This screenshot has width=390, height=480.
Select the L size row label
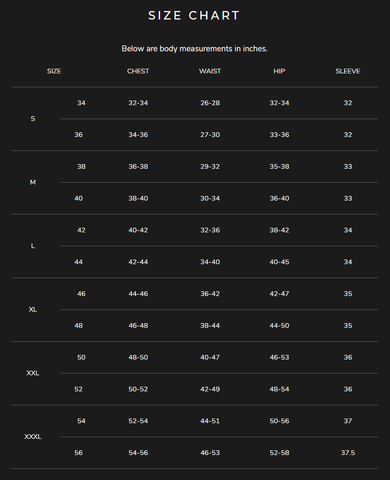33,246
